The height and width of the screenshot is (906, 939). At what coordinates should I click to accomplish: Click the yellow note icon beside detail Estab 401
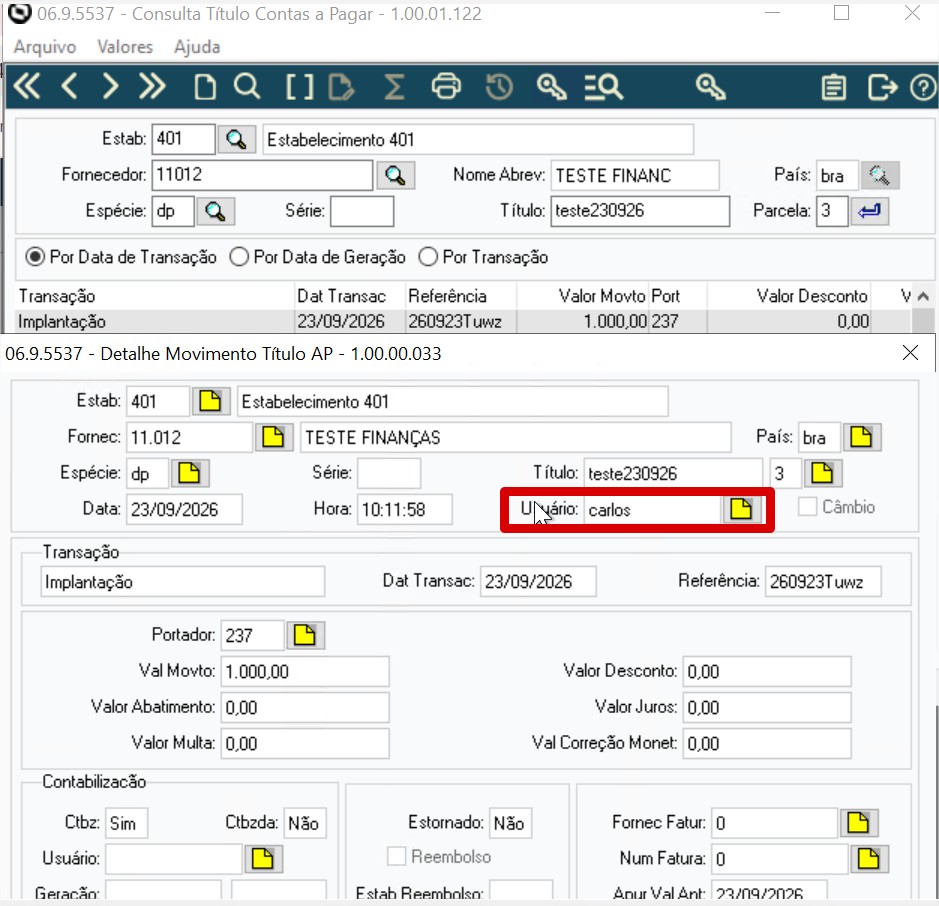(210, 401)
